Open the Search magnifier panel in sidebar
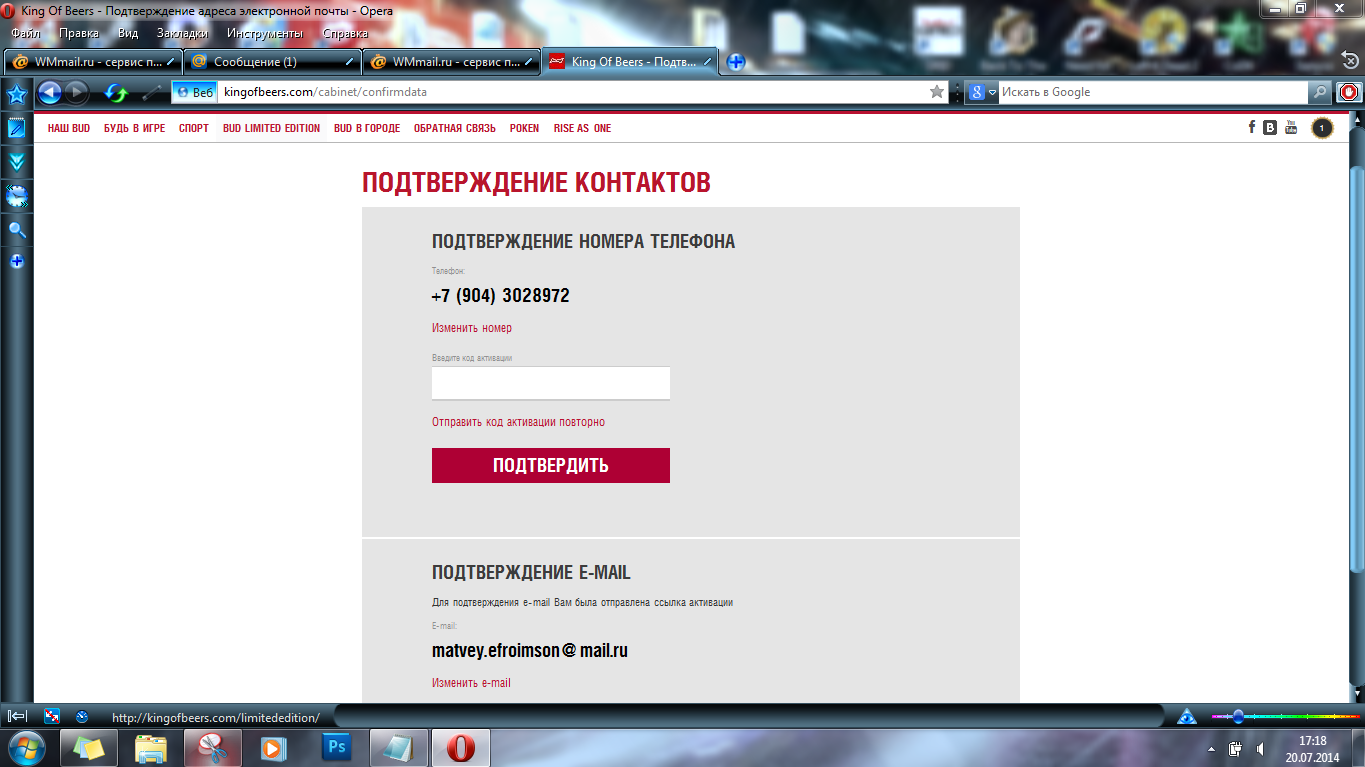This screenshot has width=1365, height=767. [x=17, y=230]
